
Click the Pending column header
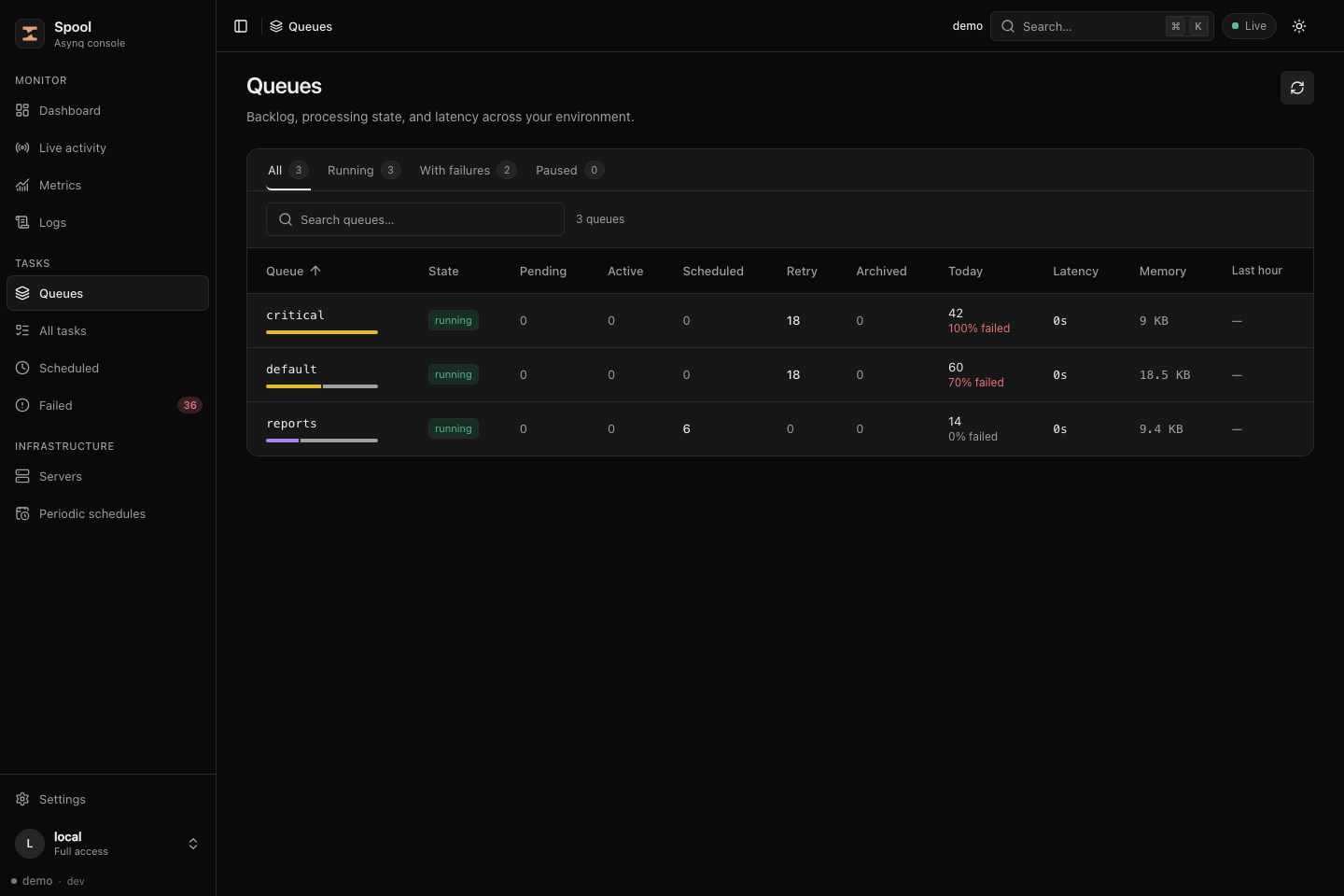(x=543, y=271)
